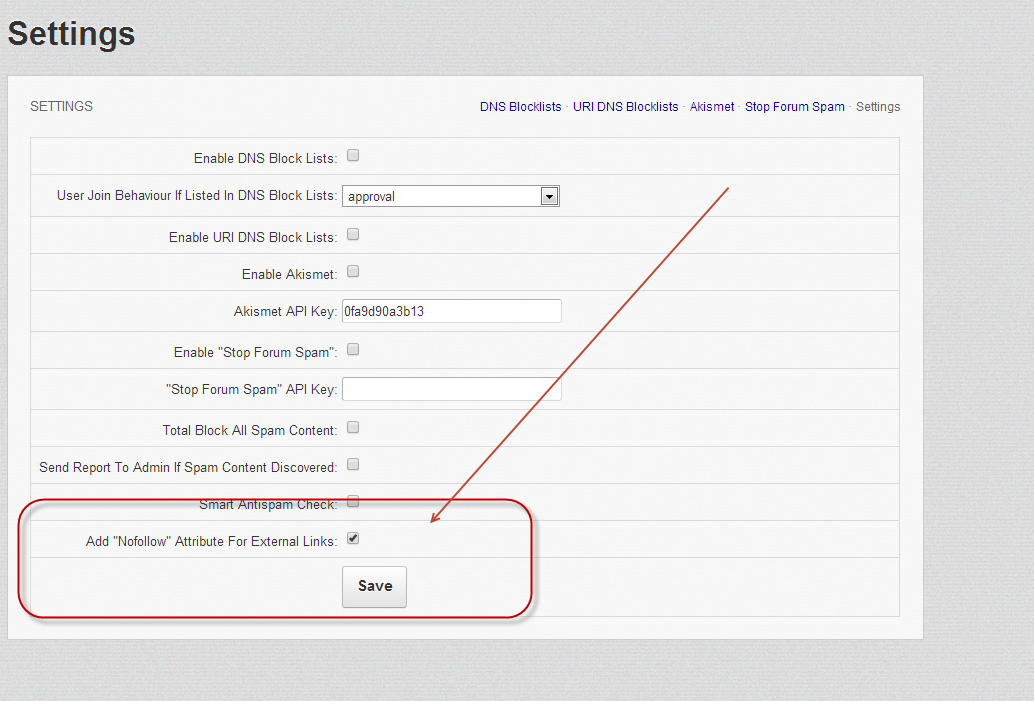This screenshot has width=1034, height=701.
Task: Open the URI DNS Blocklists tab
Action: pos(625,107)
